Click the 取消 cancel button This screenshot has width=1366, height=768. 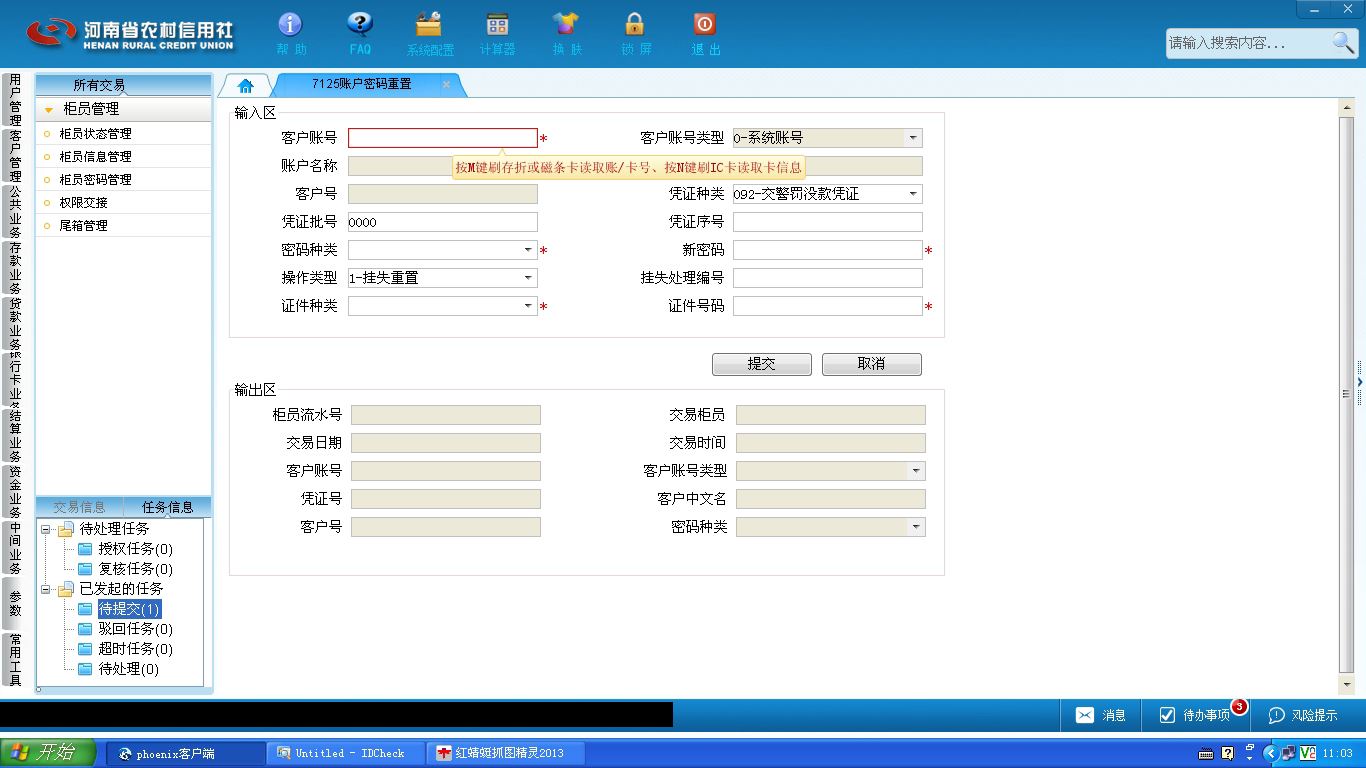(x=871, y=364)
